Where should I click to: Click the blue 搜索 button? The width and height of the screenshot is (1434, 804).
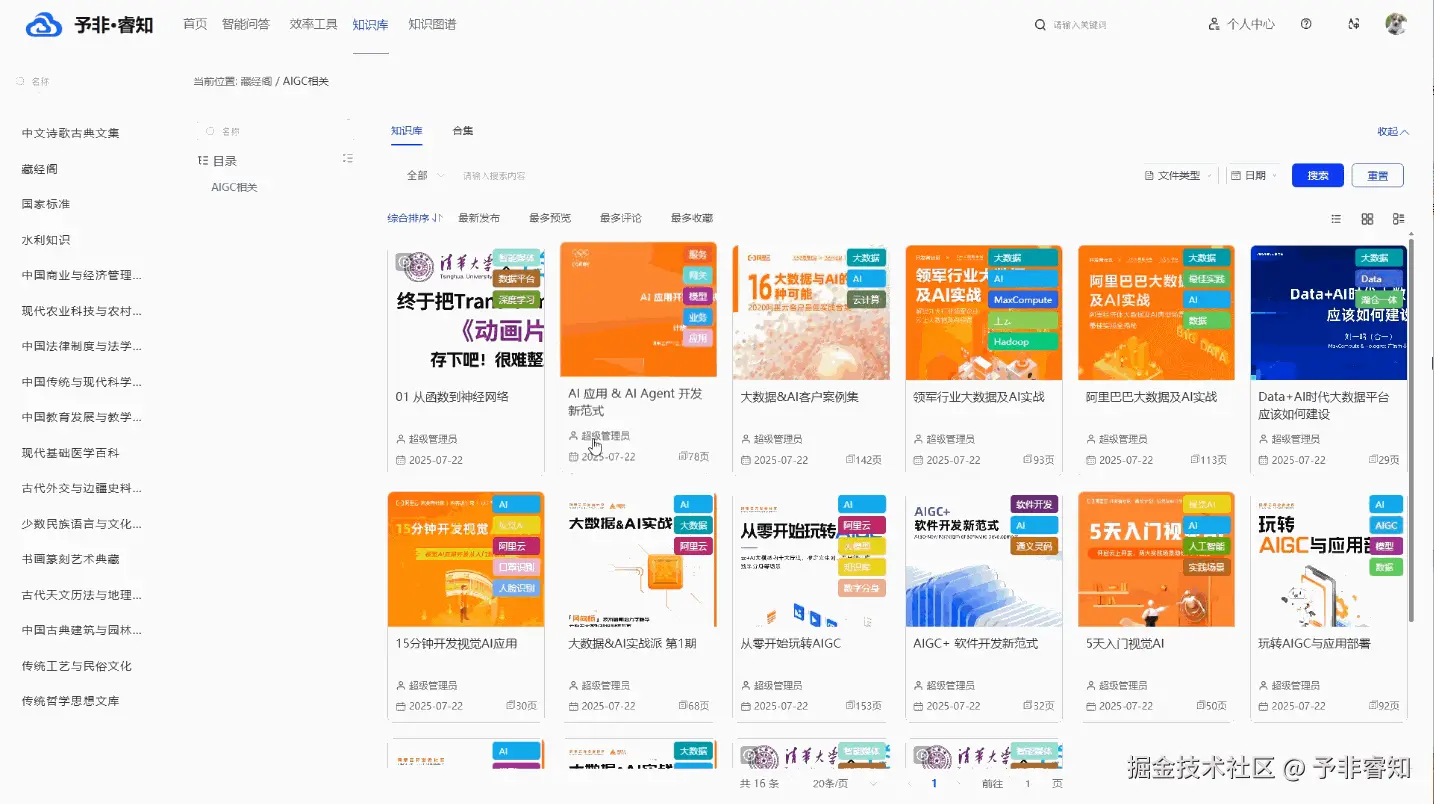pyautogui.click(x=1318, y=175)
